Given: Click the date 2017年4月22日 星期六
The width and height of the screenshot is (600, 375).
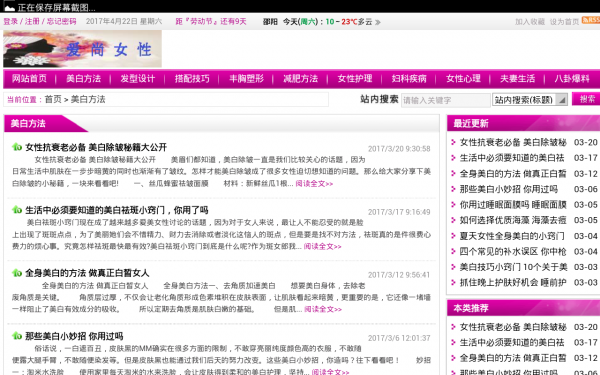Looking at the screenshot, I should [124, 21].
